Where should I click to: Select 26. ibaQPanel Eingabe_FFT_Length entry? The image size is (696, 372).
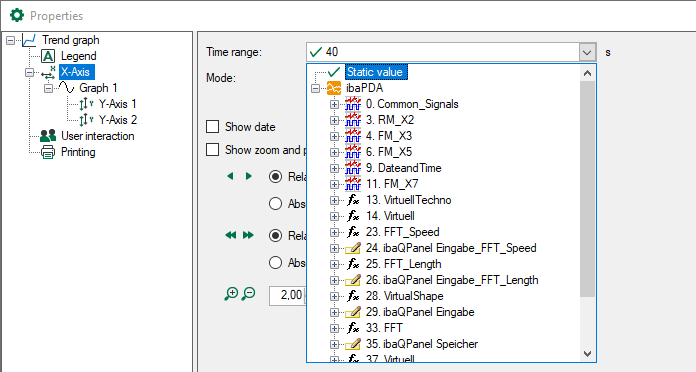452,280
